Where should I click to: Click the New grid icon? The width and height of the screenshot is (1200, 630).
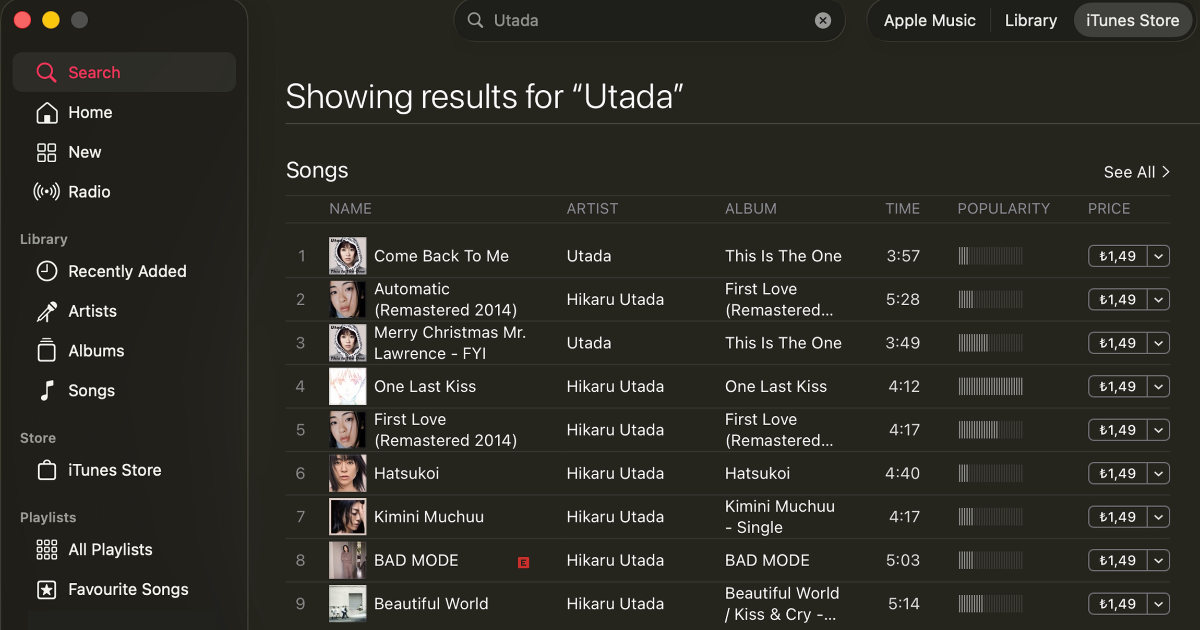(x=46, y=153)
